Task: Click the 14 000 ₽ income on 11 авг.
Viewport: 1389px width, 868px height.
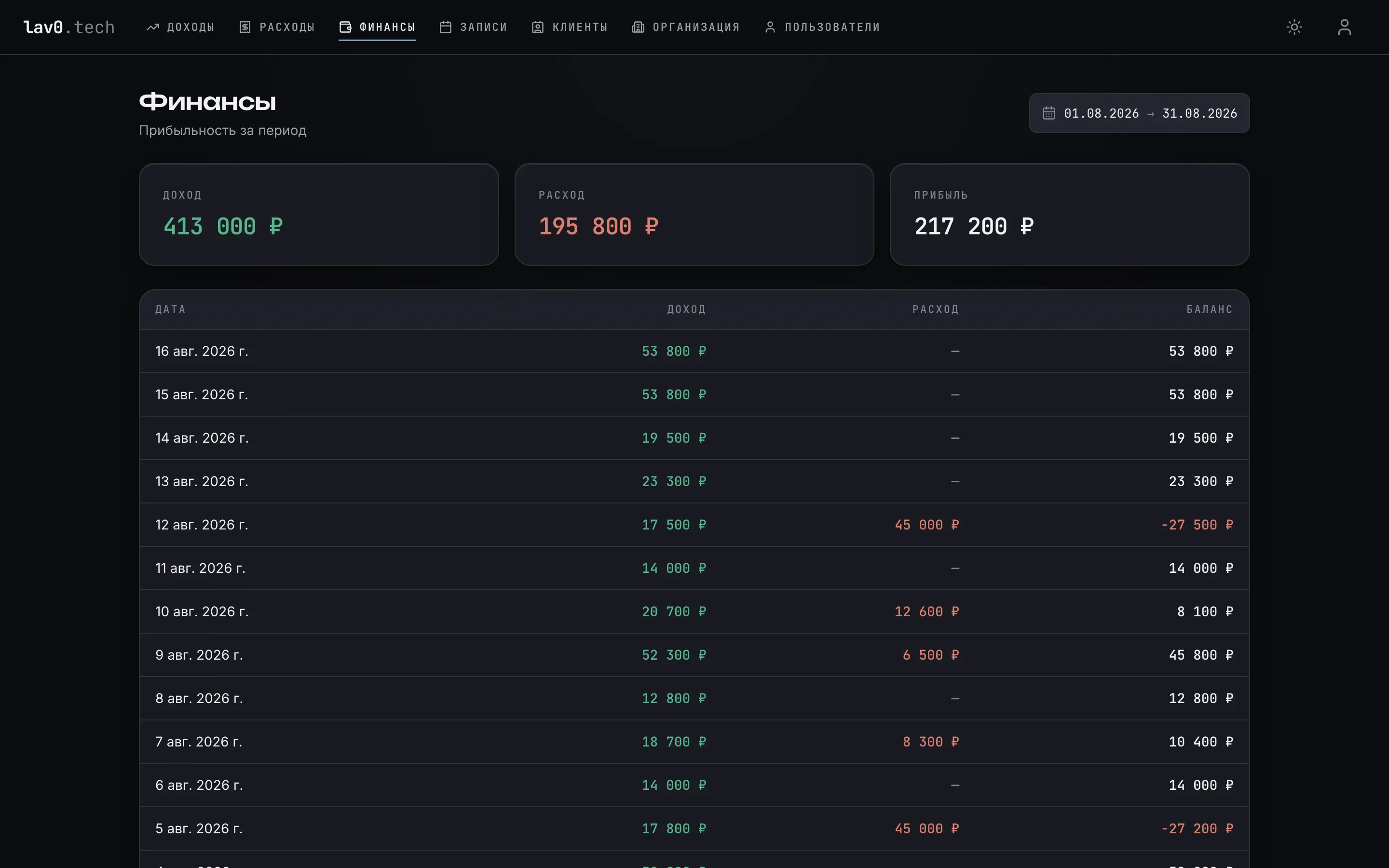Action: [674, 569]
